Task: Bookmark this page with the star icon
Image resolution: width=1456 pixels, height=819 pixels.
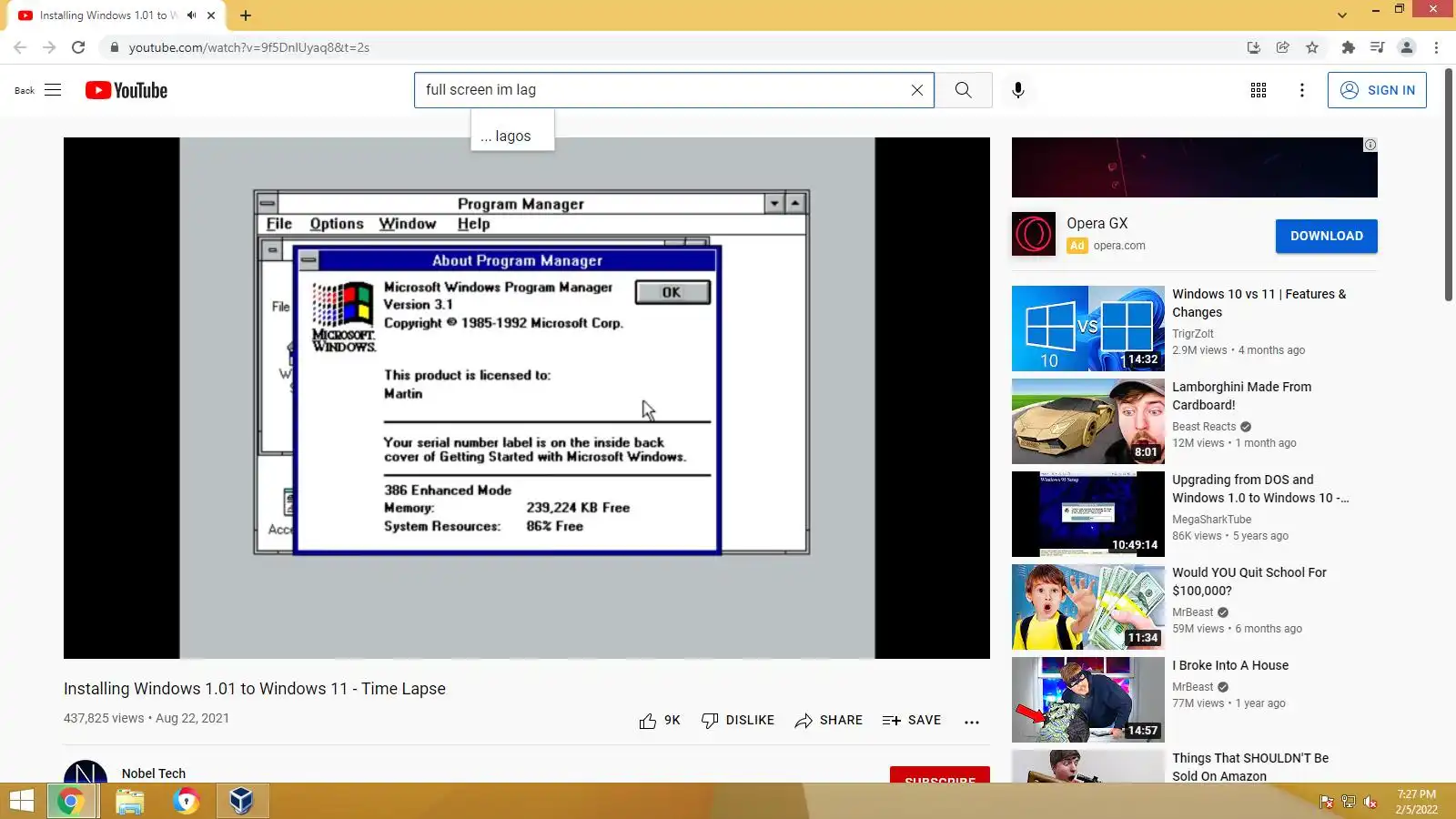Action: pos(1312,47)
